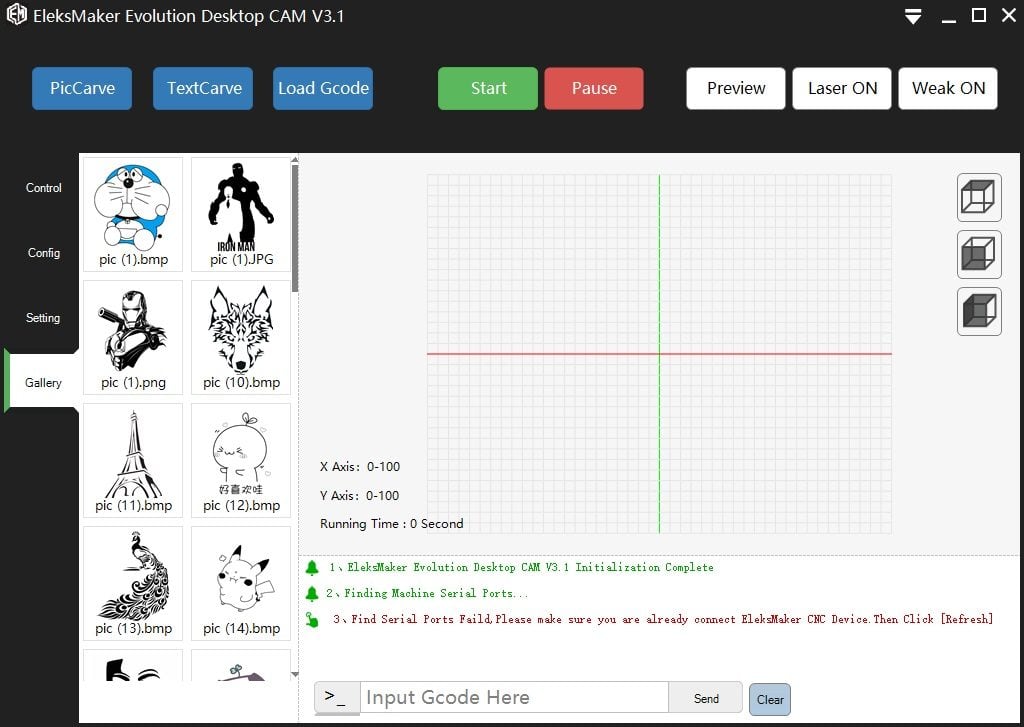Viewport: 1024px width, 727px height.
Task: Maximize the EleksMaker window
Action: (978, 15)
